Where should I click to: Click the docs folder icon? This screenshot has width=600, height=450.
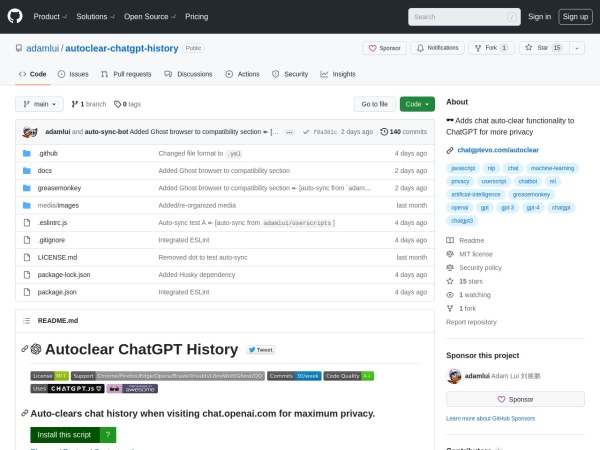(x=27, y=171)
